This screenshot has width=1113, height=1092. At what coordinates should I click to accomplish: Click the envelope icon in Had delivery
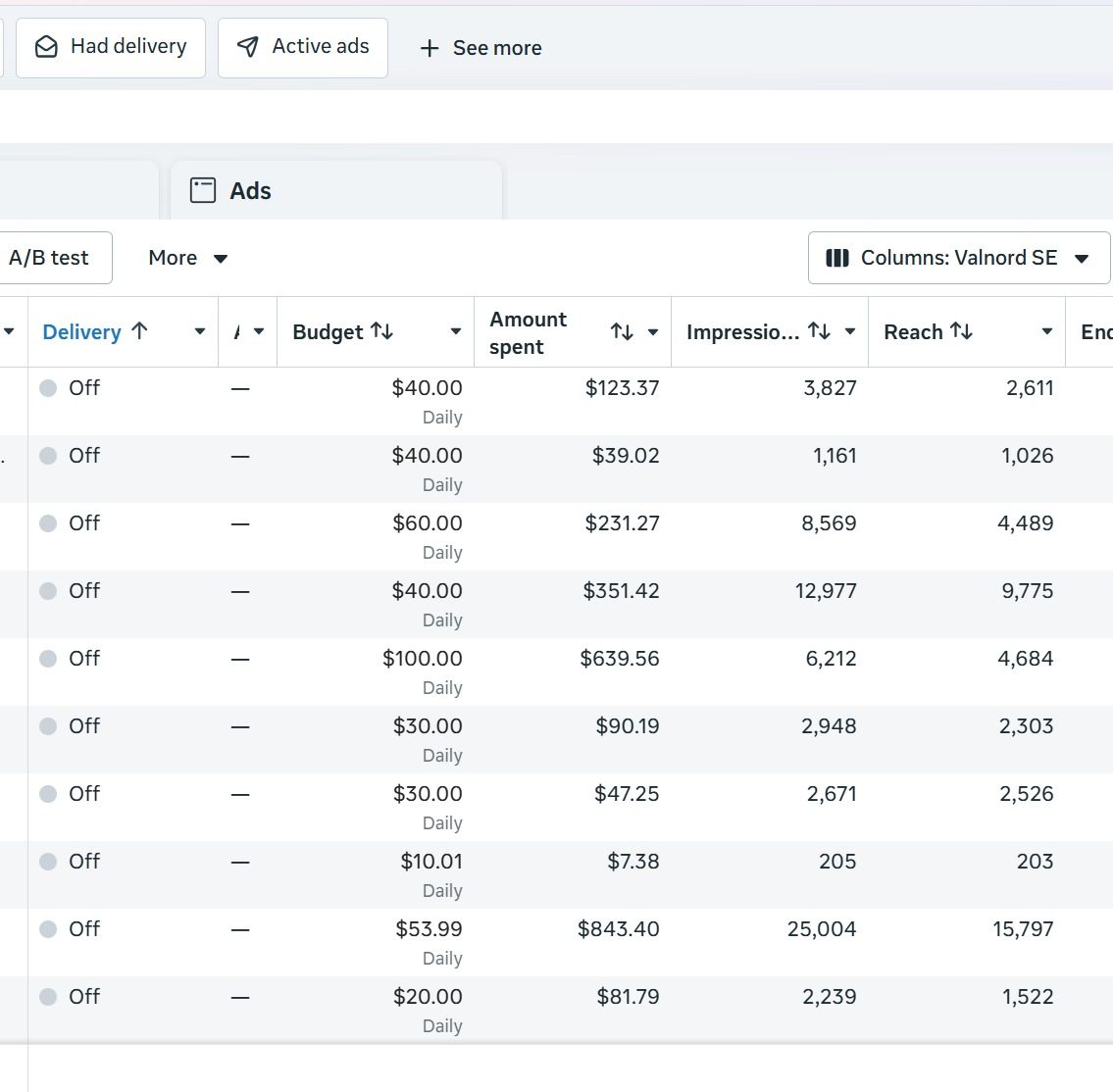click(46, 47)
